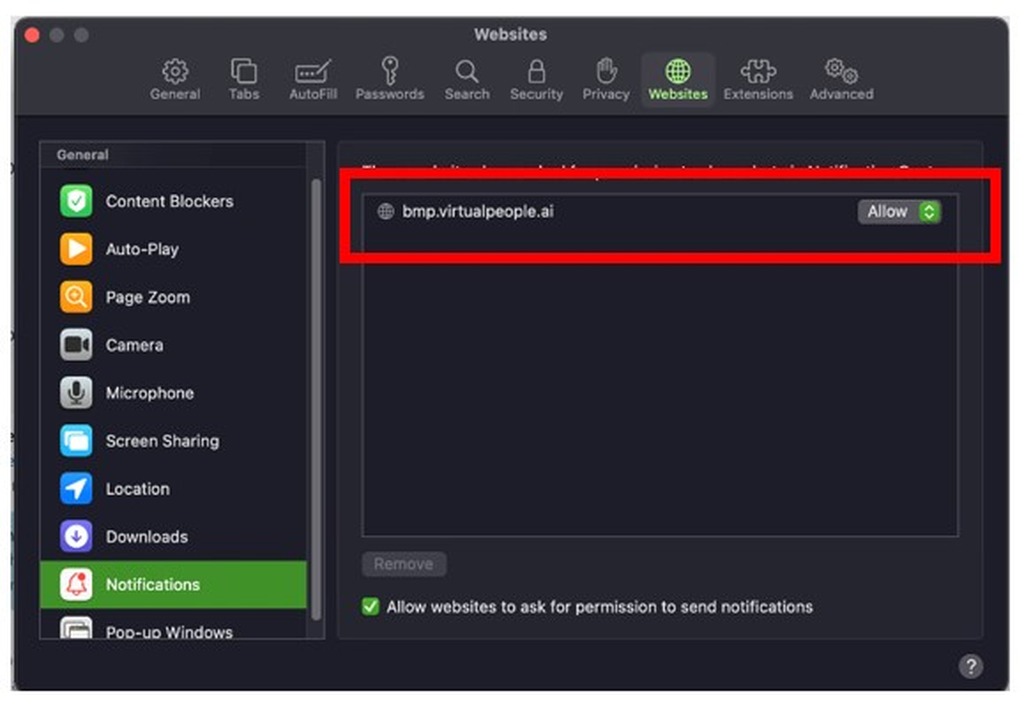Enable websites to ask for notification permission
The image size is (1024, 707).
point(370,607)
